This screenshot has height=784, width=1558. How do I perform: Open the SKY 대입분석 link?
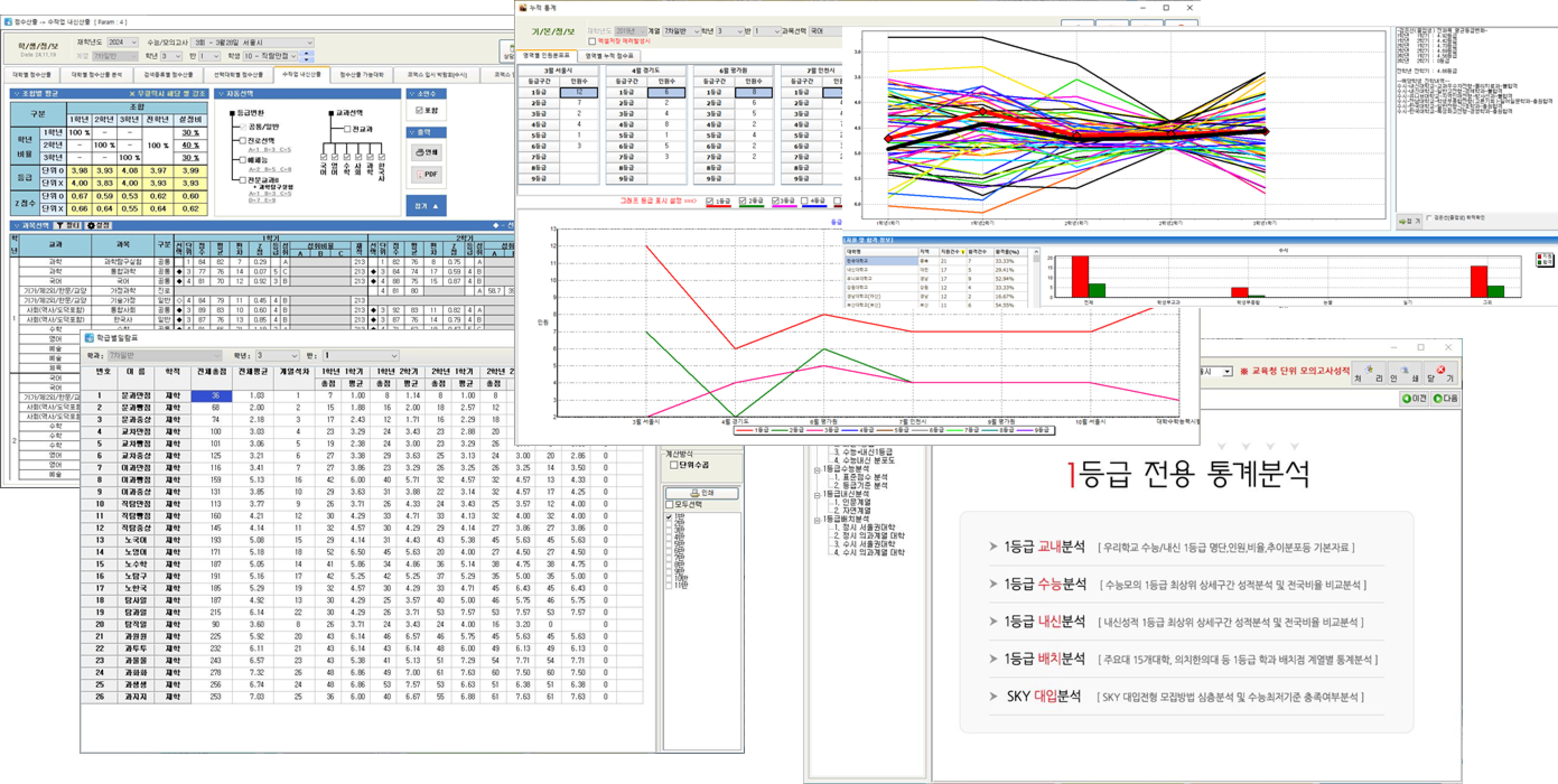(x=1043, y=696)
